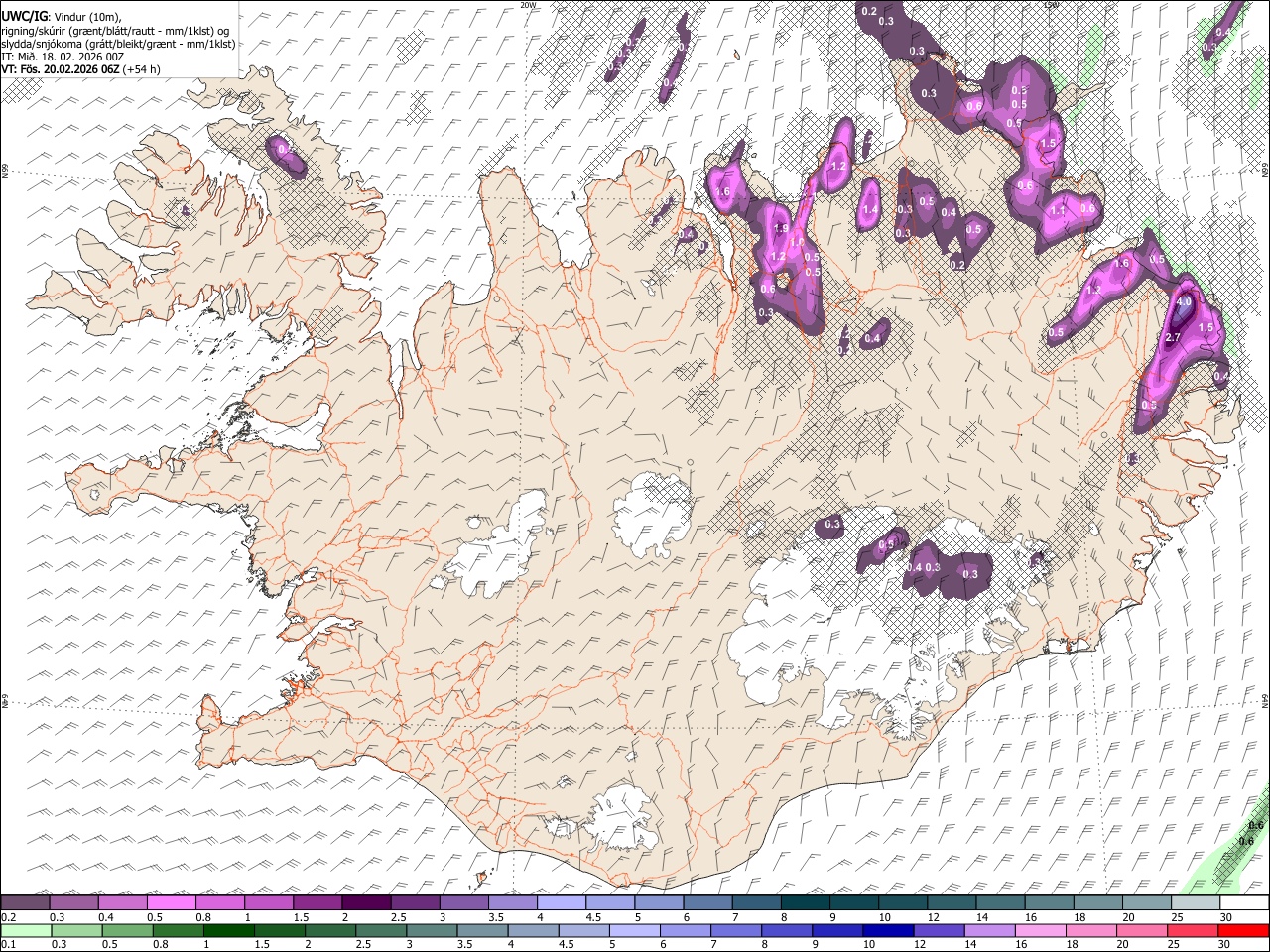
Task: Select the bright pink 0.5 snow scale swatch
Action: coord(171,903)
